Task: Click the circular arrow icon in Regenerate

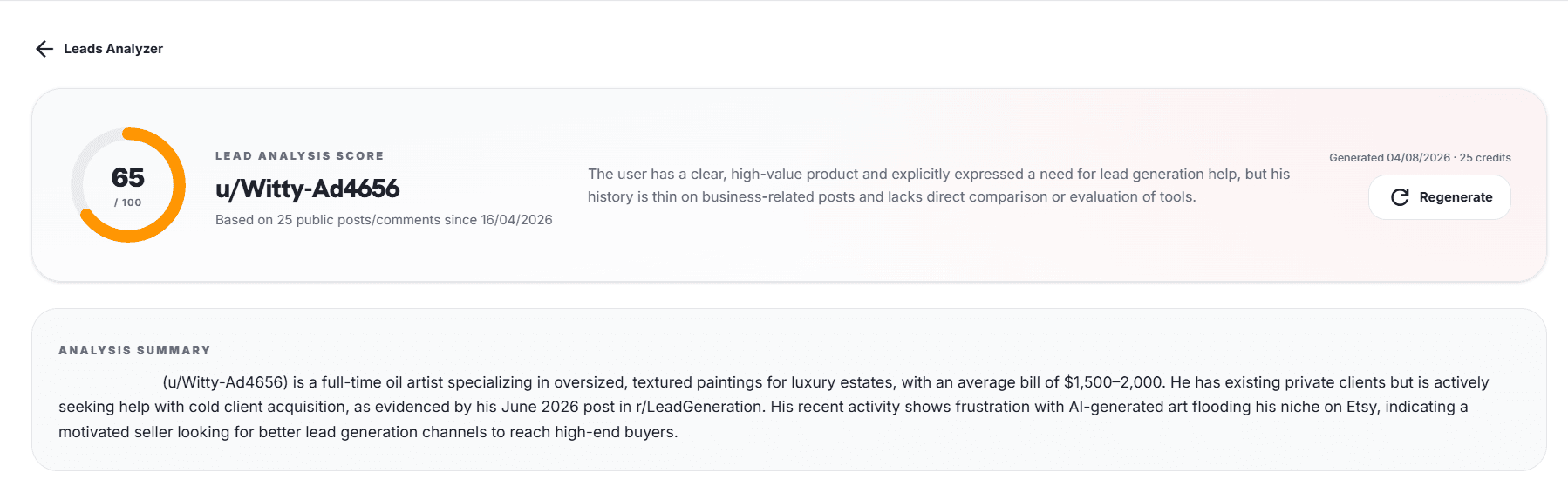Action: tap(1400, 197)
